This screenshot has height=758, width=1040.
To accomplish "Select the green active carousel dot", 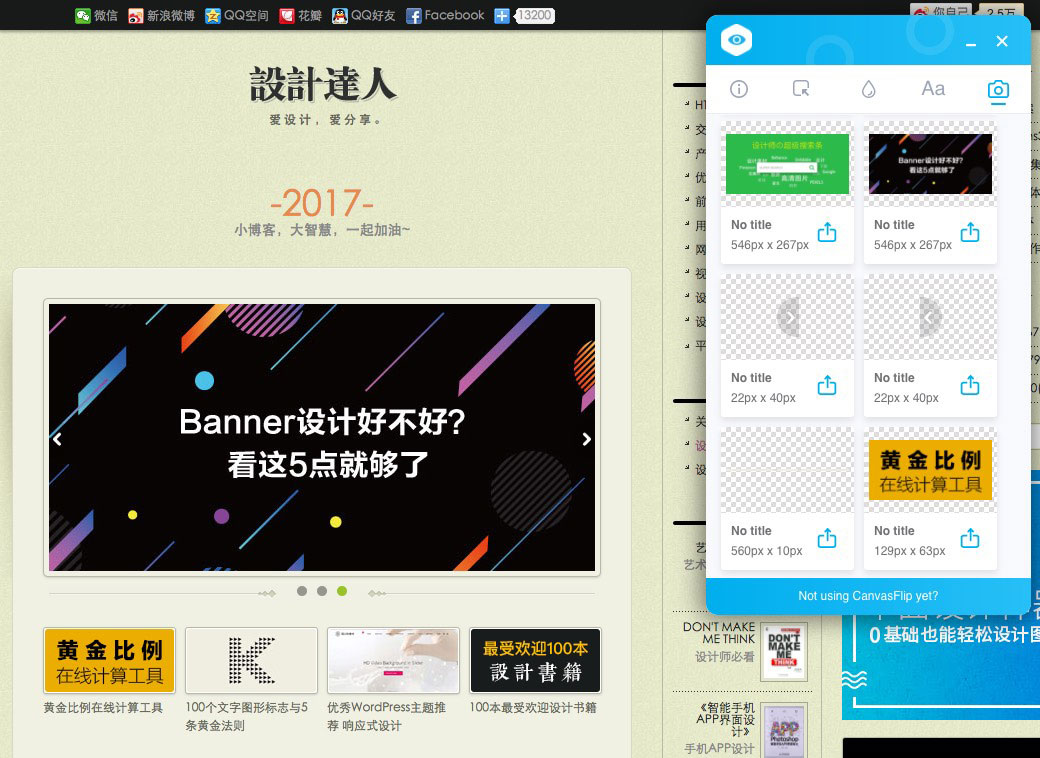I will point(342,591).
